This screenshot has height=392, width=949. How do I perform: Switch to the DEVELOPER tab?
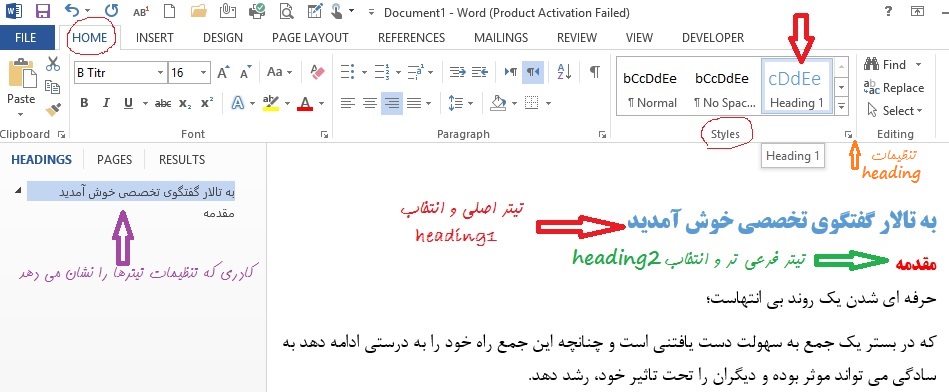(713, 38)
